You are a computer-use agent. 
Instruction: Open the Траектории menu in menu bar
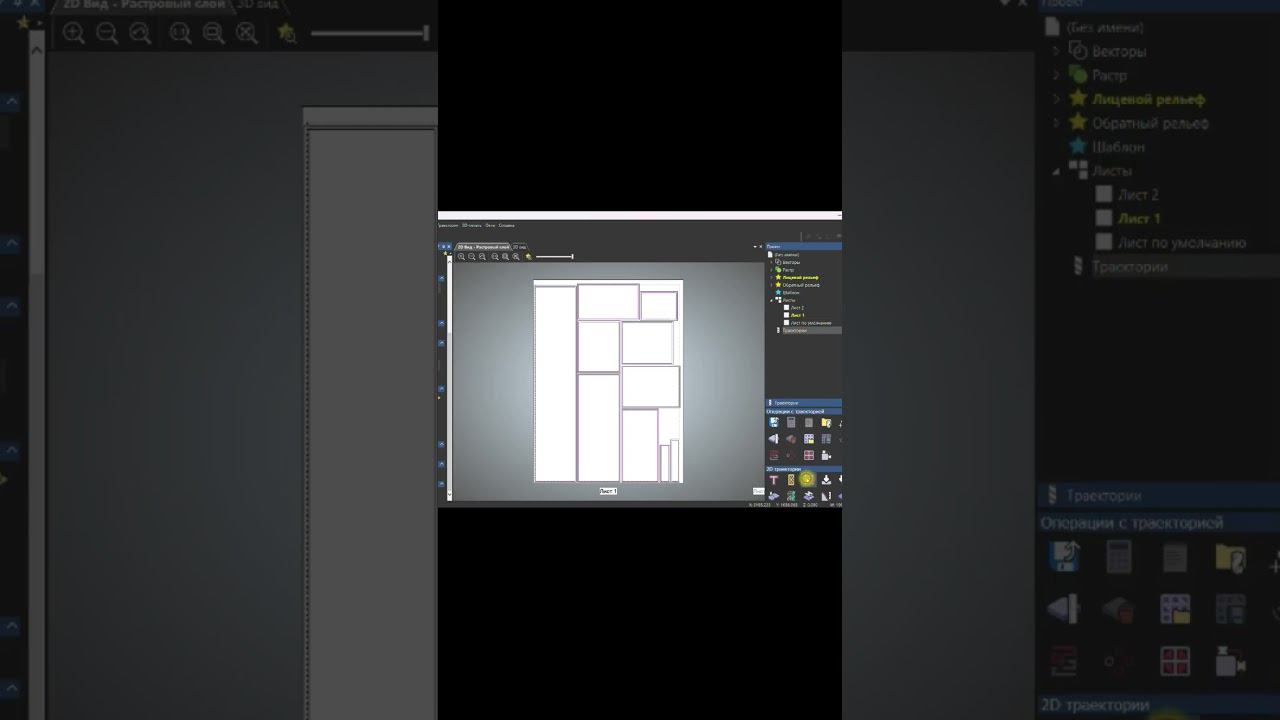coord(448,225)
